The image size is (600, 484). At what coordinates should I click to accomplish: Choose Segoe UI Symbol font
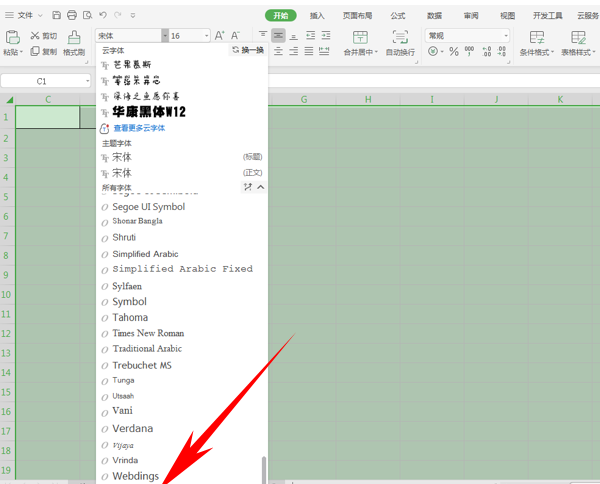pos(148,207)
